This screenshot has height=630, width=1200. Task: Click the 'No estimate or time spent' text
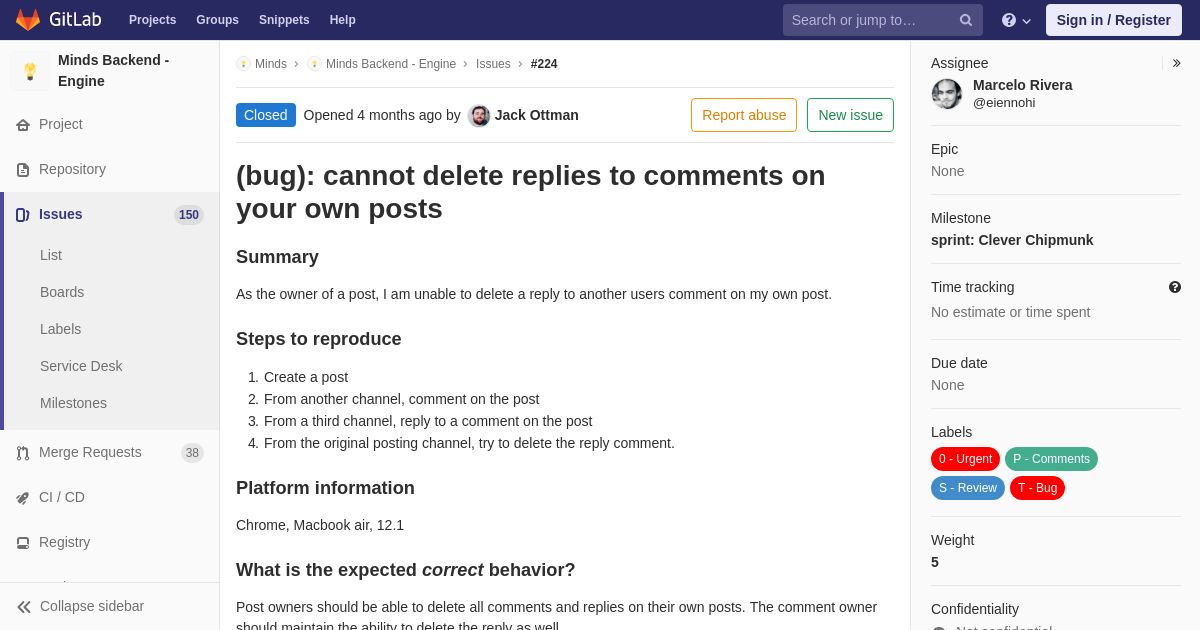click(1011, 312)
